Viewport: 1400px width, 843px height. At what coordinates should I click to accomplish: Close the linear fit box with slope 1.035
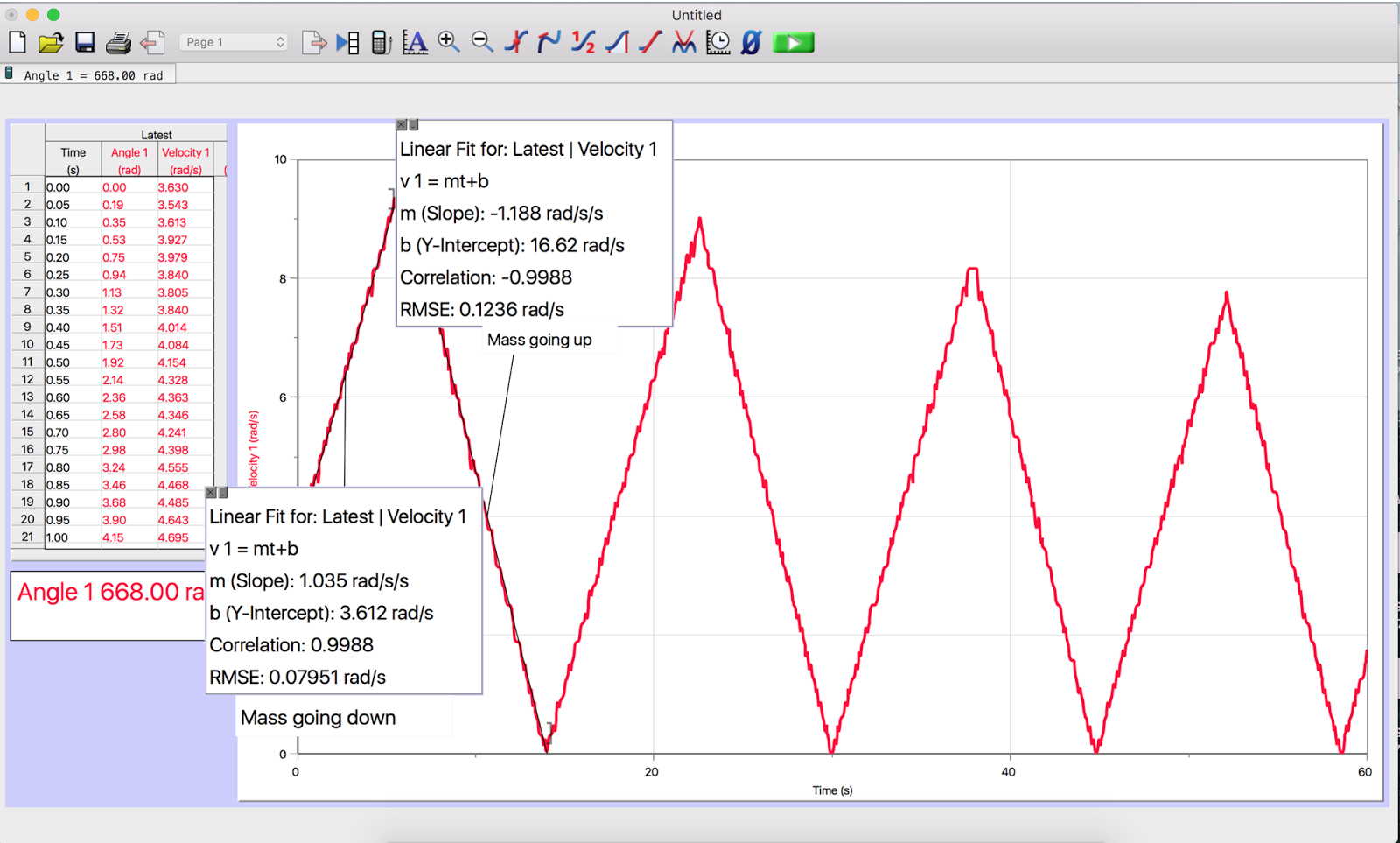coord(211,493)
